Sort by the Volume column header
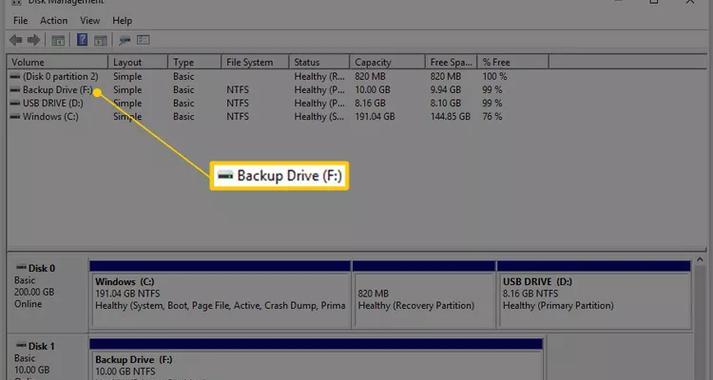 point(57,62)
